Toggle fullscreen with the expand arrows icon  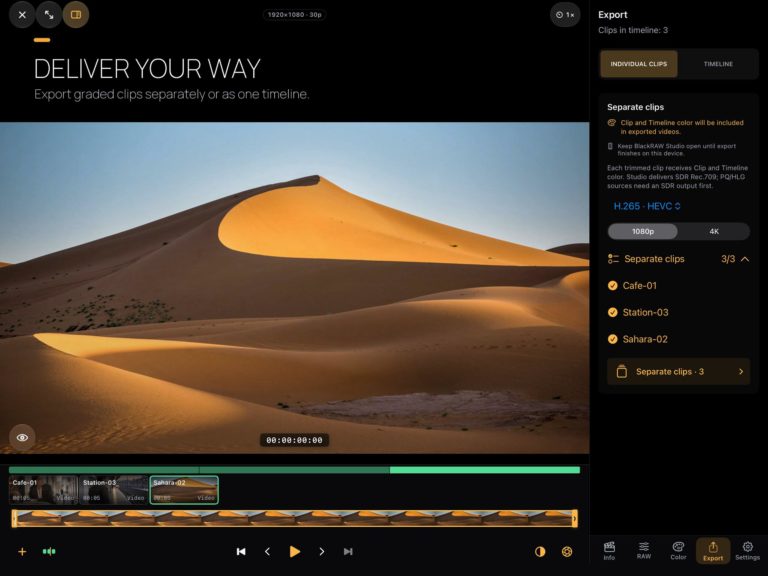(x=49, y=15)
